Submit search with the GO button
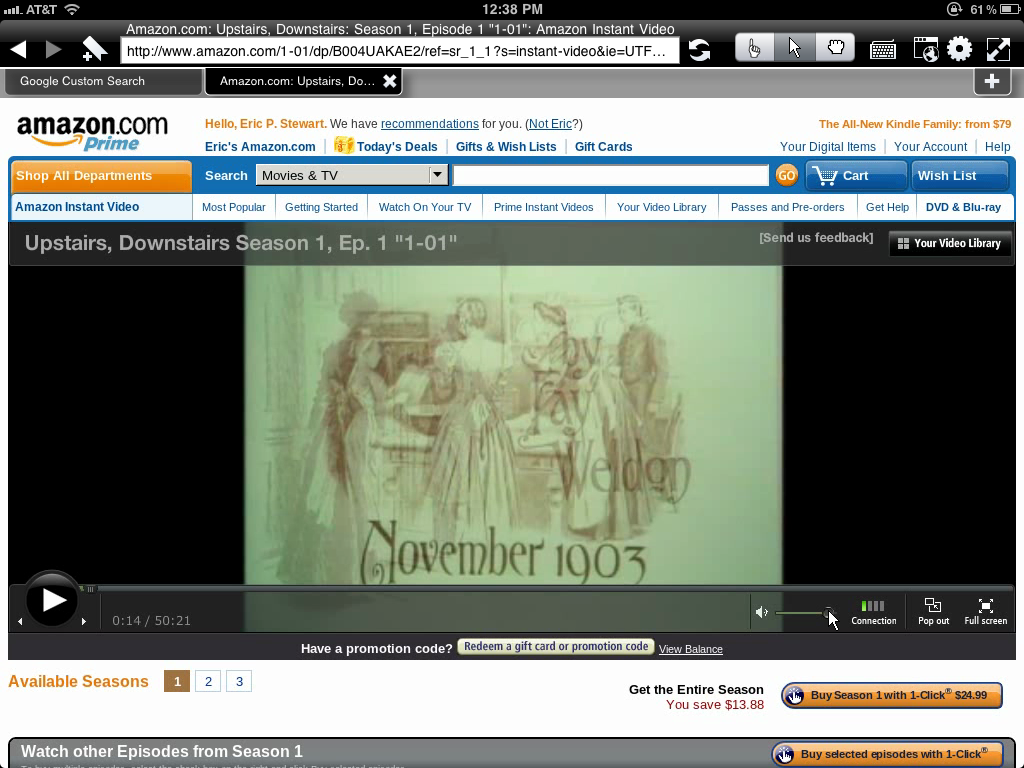 [x=786, y=175]
